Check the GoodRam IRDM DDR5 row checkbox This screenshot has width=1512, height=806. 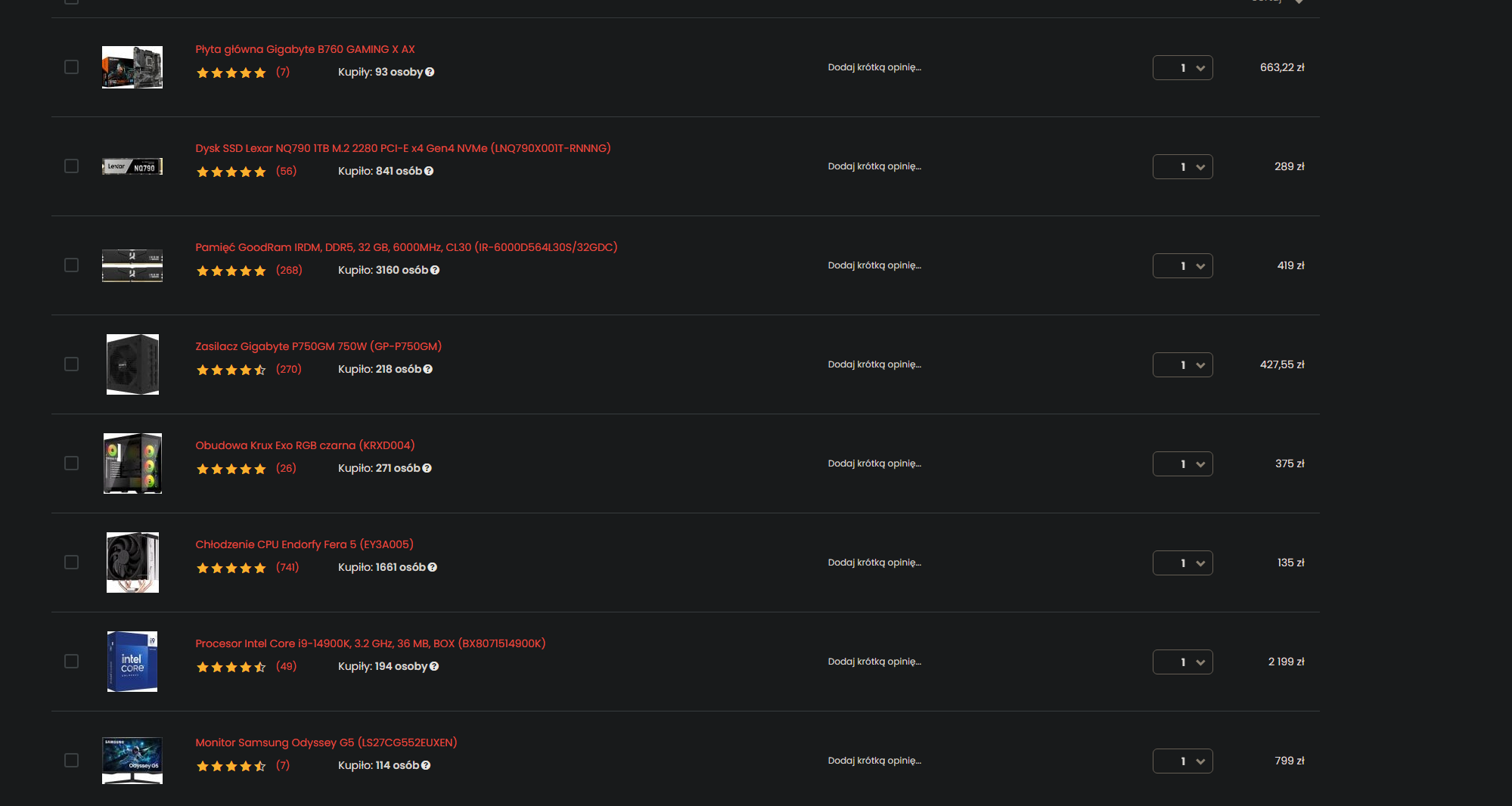pos(72,265)
